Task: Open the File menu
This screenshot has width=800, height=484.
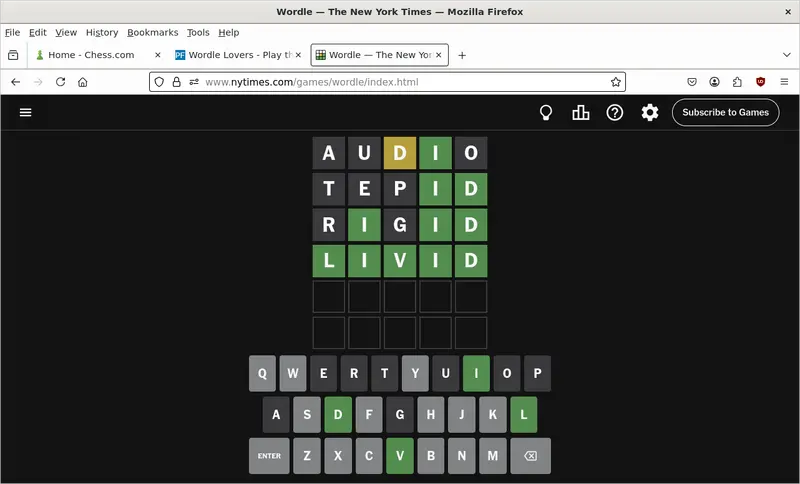Action: 12,32
